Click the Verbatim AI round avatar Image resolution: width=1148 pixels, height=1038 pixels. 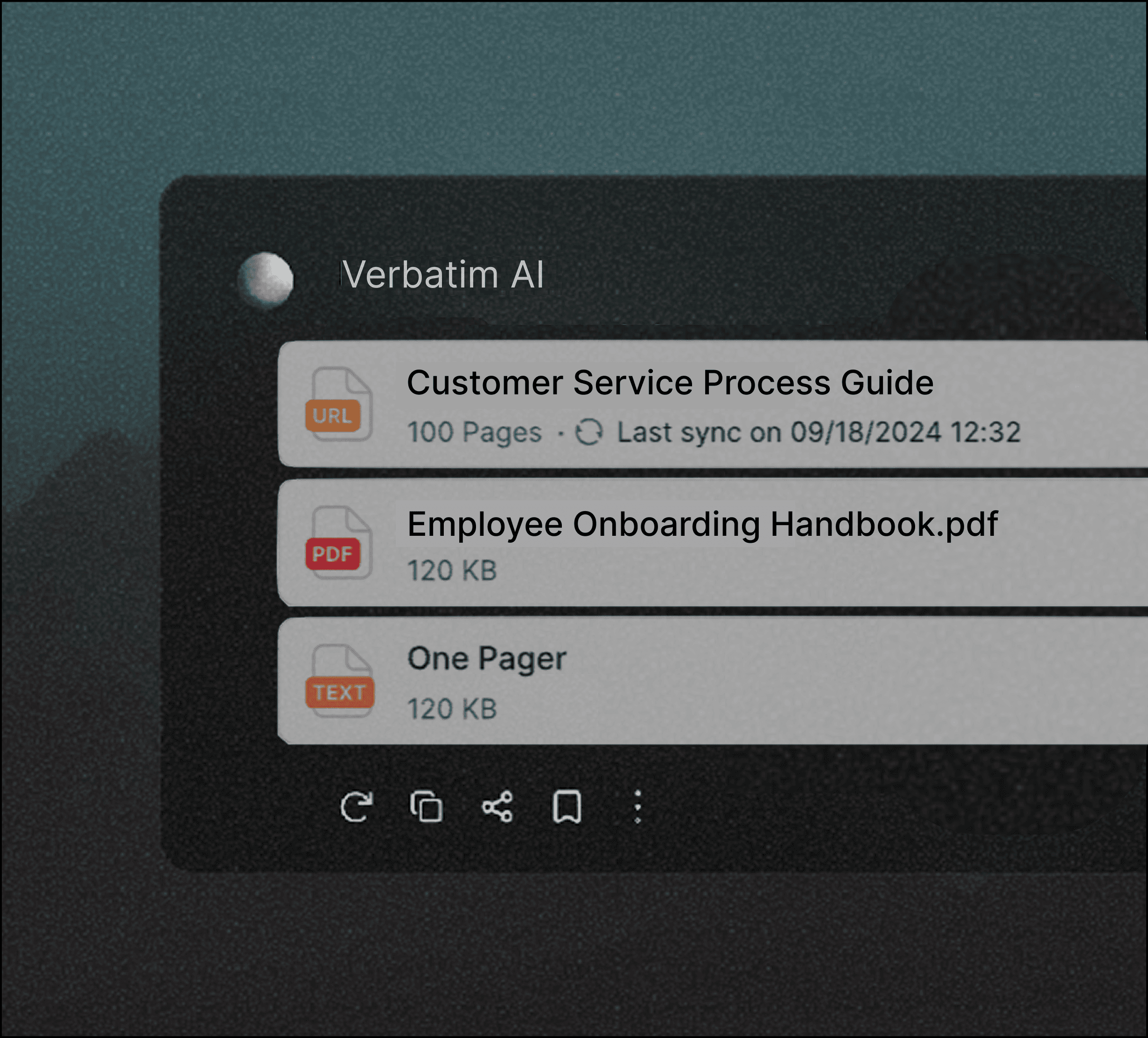tap(266, 280)
